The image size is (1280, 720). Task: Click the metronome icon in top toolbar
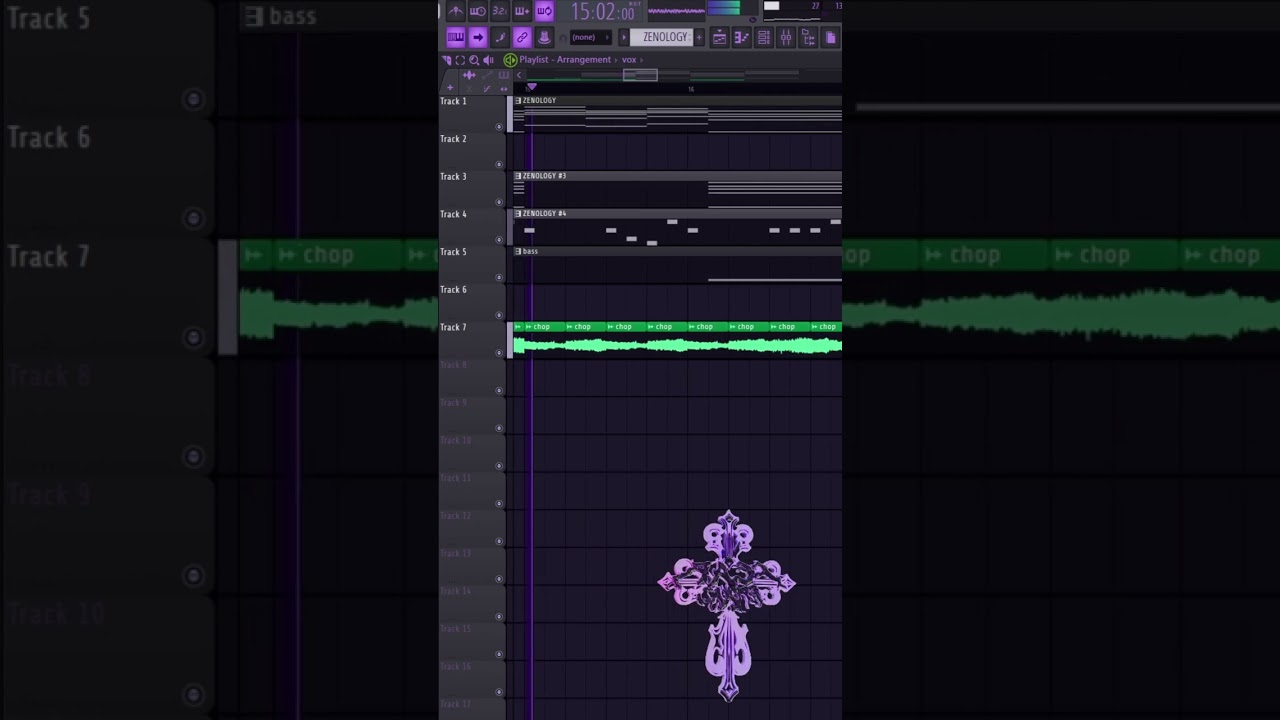point(455,11)
